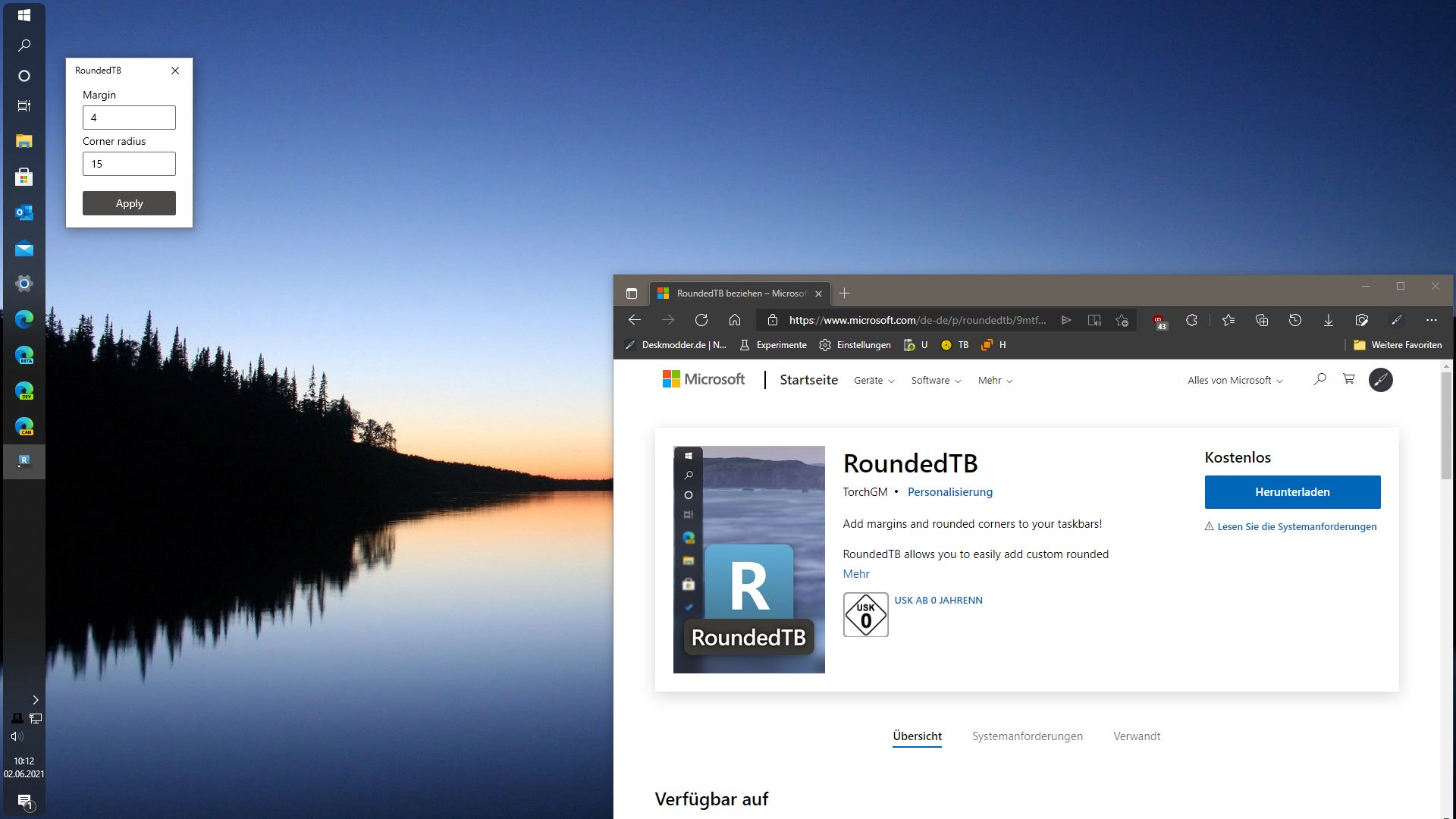Expand the Geräte menu

[x=874, y=381]
